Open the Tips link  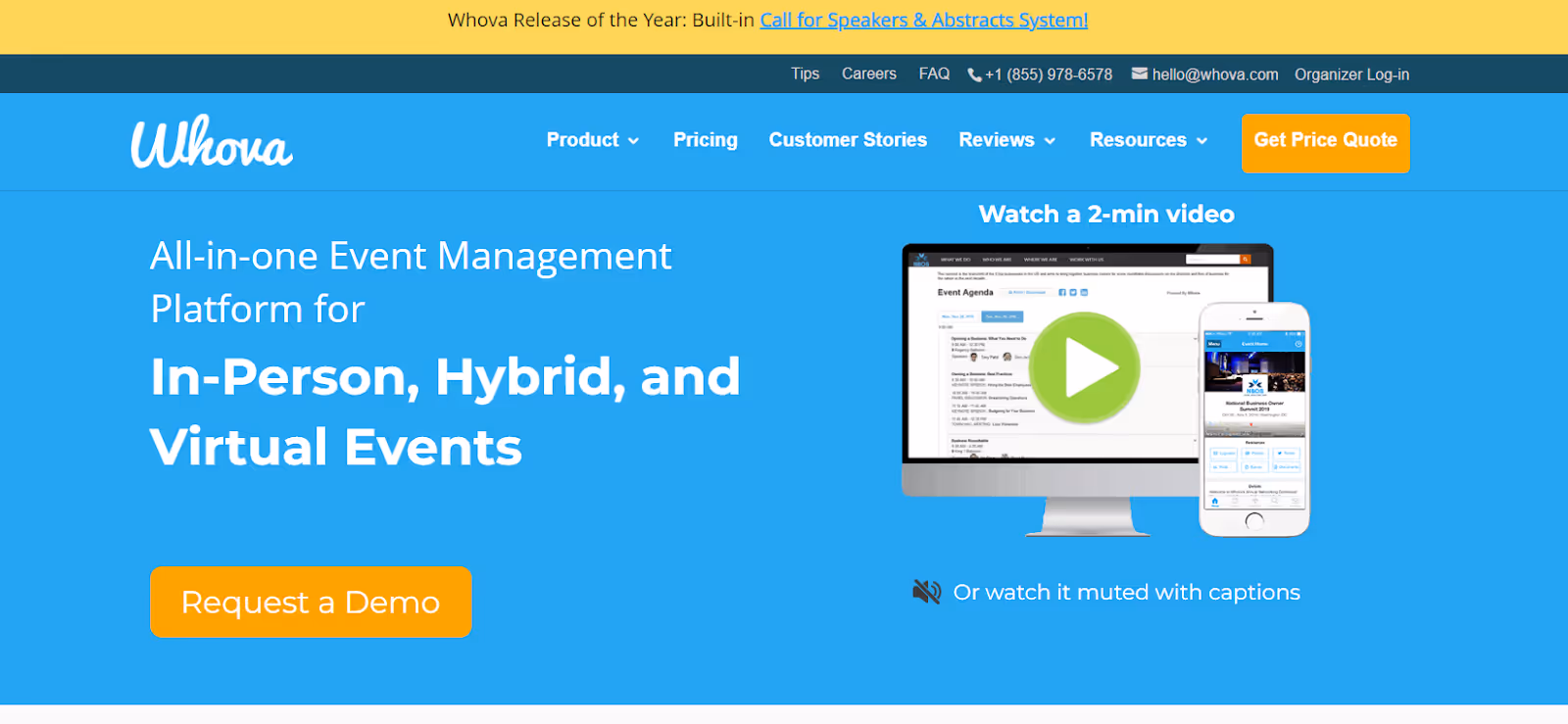click(x=806, y=73)
